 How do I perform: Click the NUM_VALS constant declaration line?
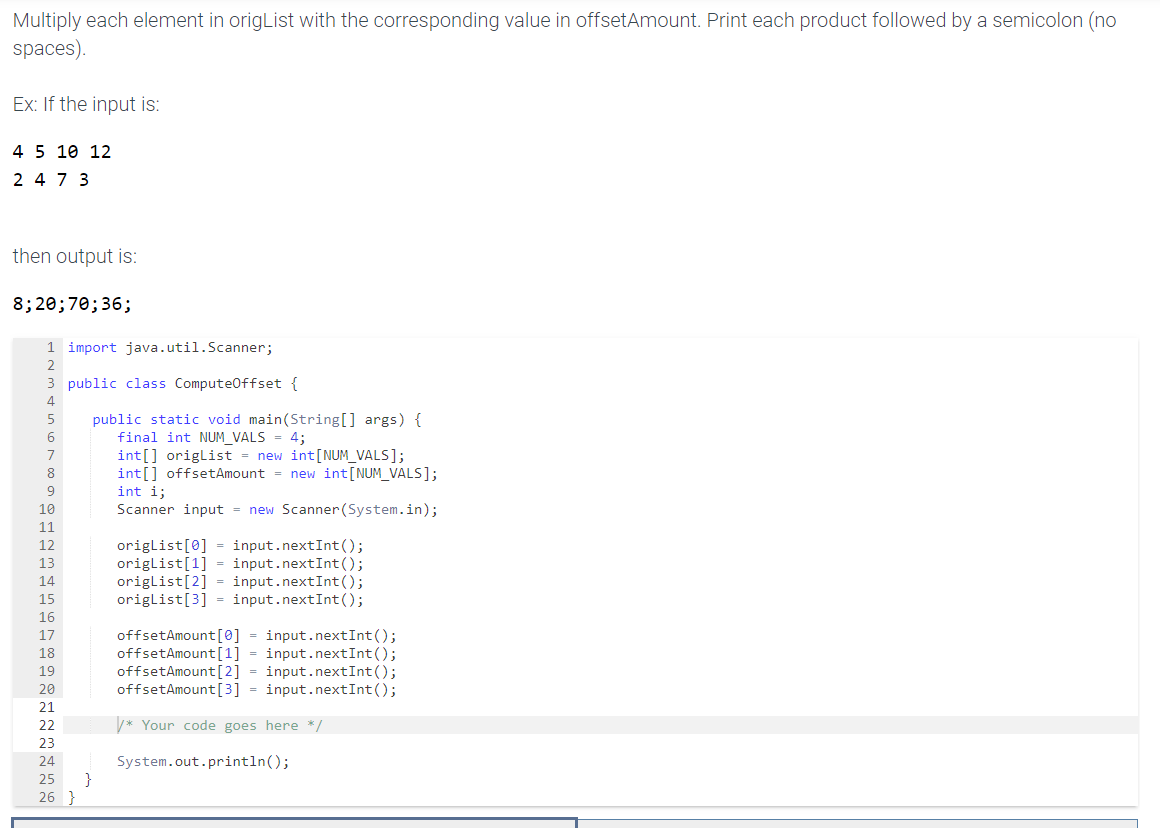pos(210,437)
